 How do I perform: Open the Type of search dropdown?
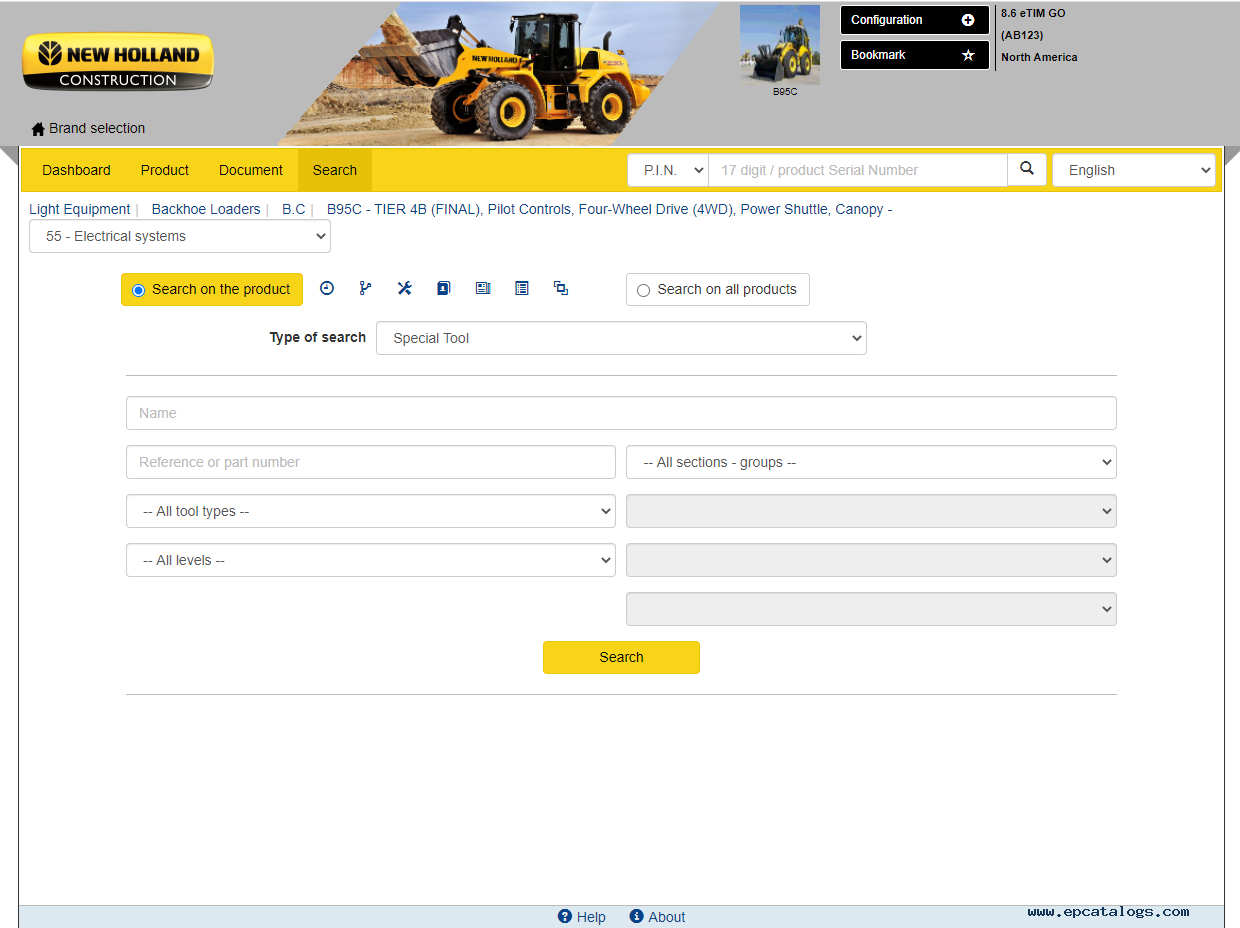coord(621,338)
